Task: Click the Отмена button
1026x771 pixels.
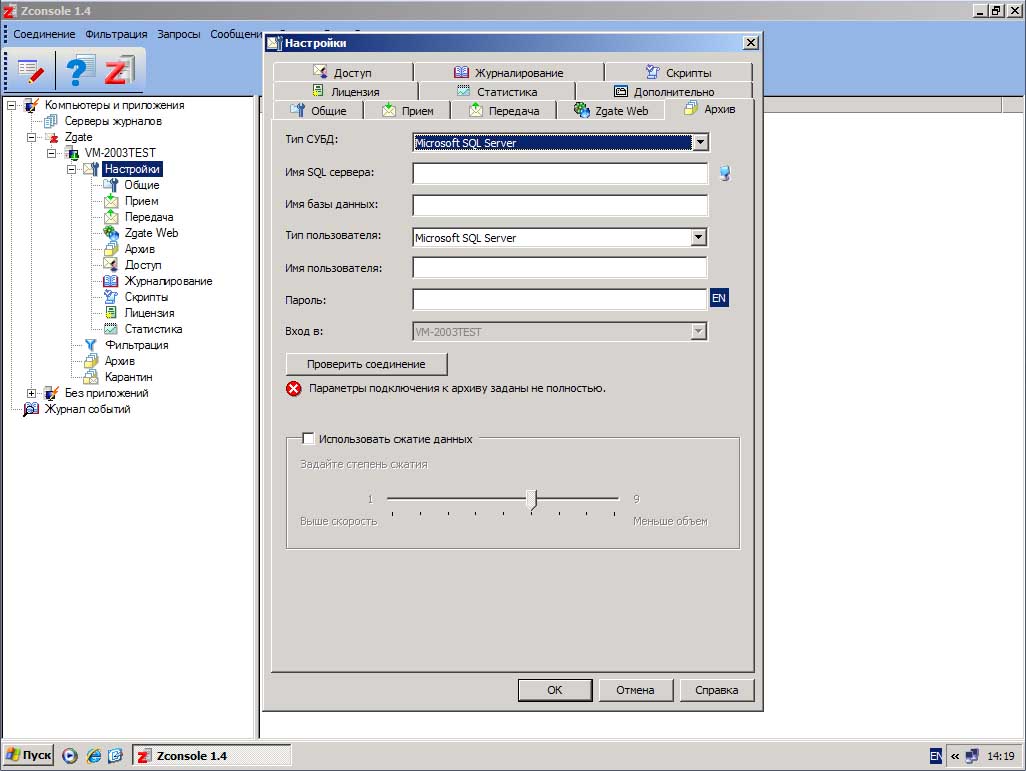Action: click(635, 690)
